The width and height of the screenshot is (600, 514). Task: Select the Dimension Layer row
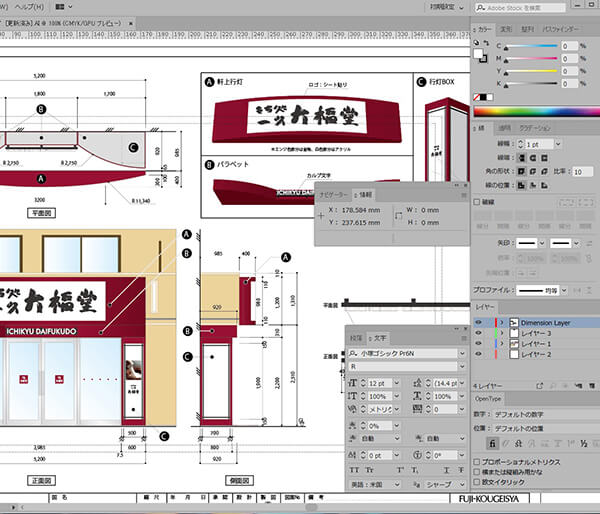536,323
